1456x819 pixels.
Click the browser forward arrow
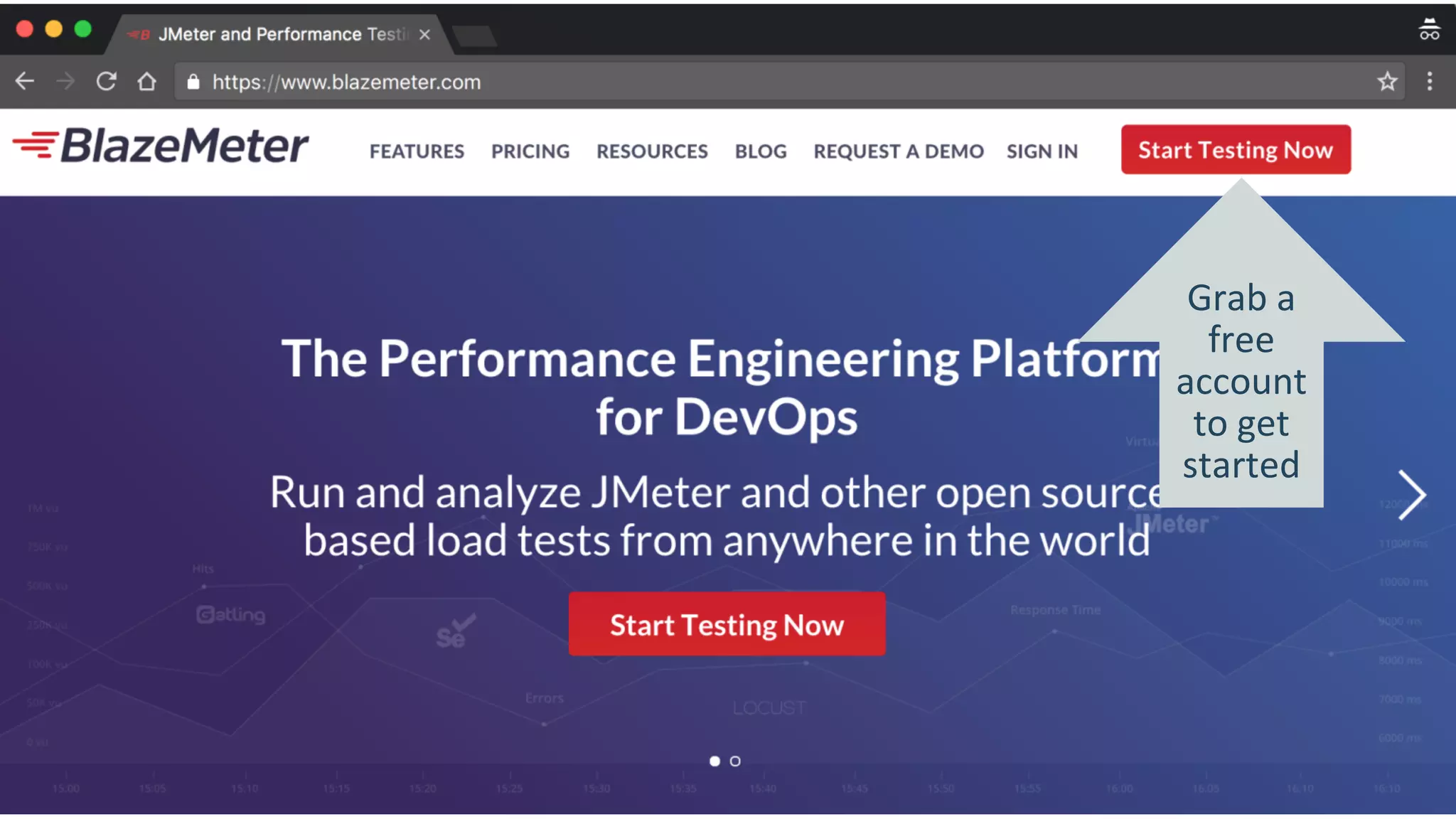tap(65, 82)
